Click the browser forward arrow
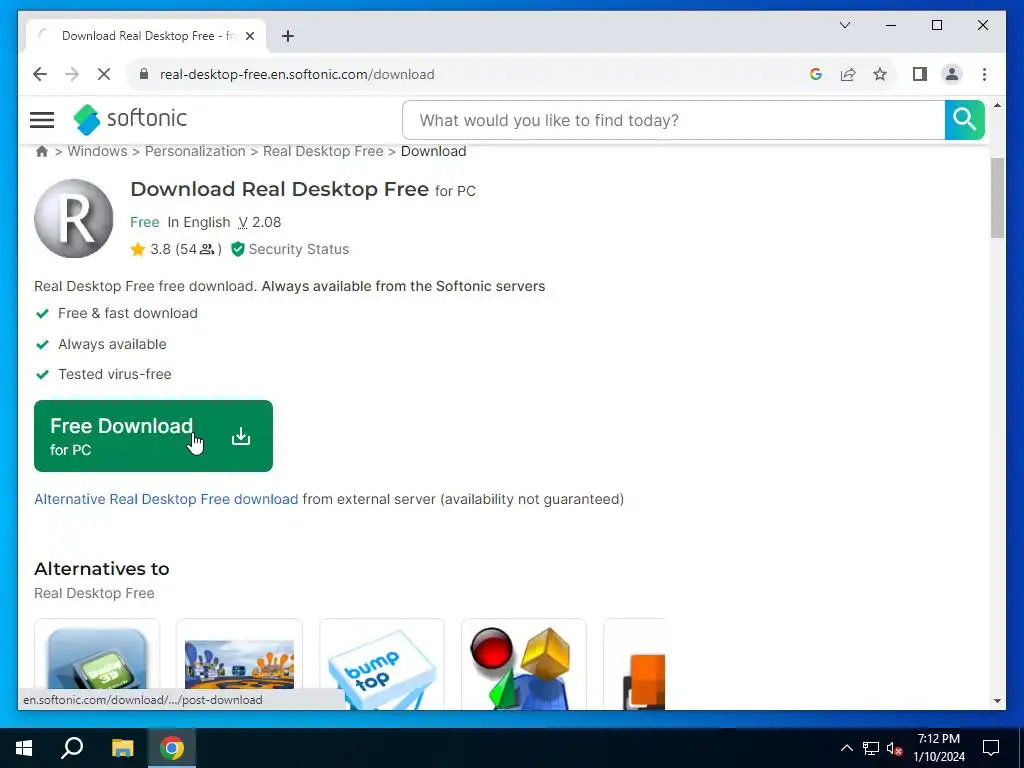Image resolution: width=1024 pixels, height=768 pixels. coord(72,74)
